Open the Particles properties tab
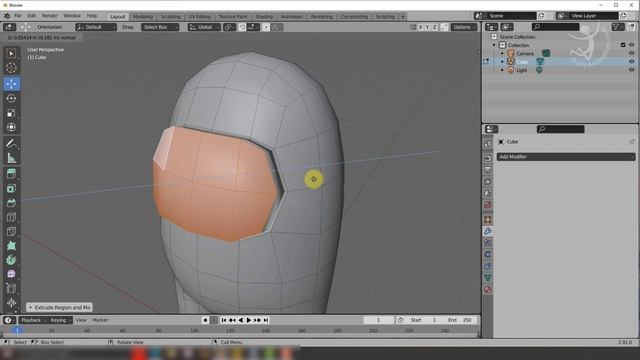Viewport: 640px width, 360px height. coord(488,243)
